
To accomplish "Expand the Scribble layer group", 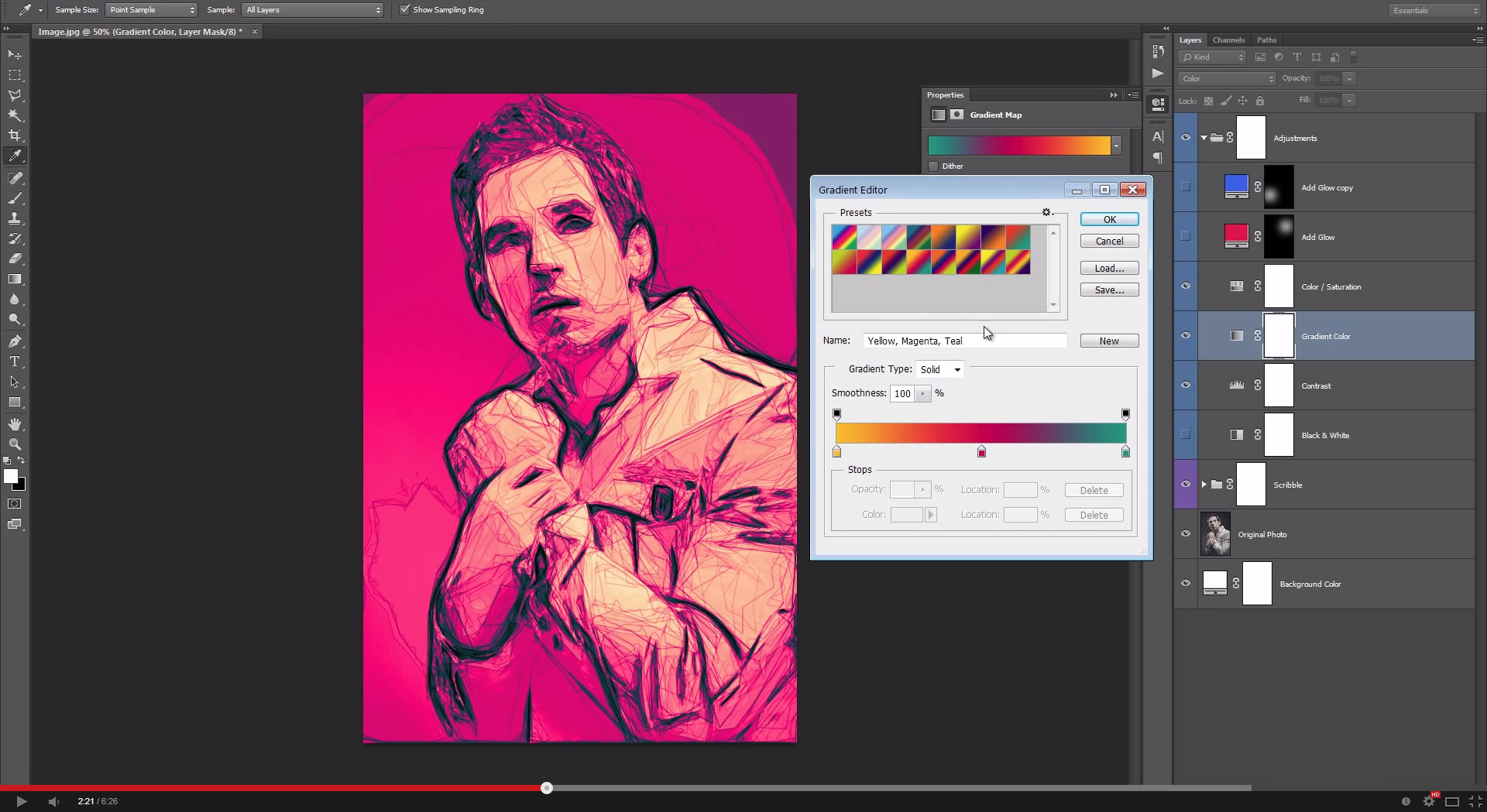I will (1204, 485).
